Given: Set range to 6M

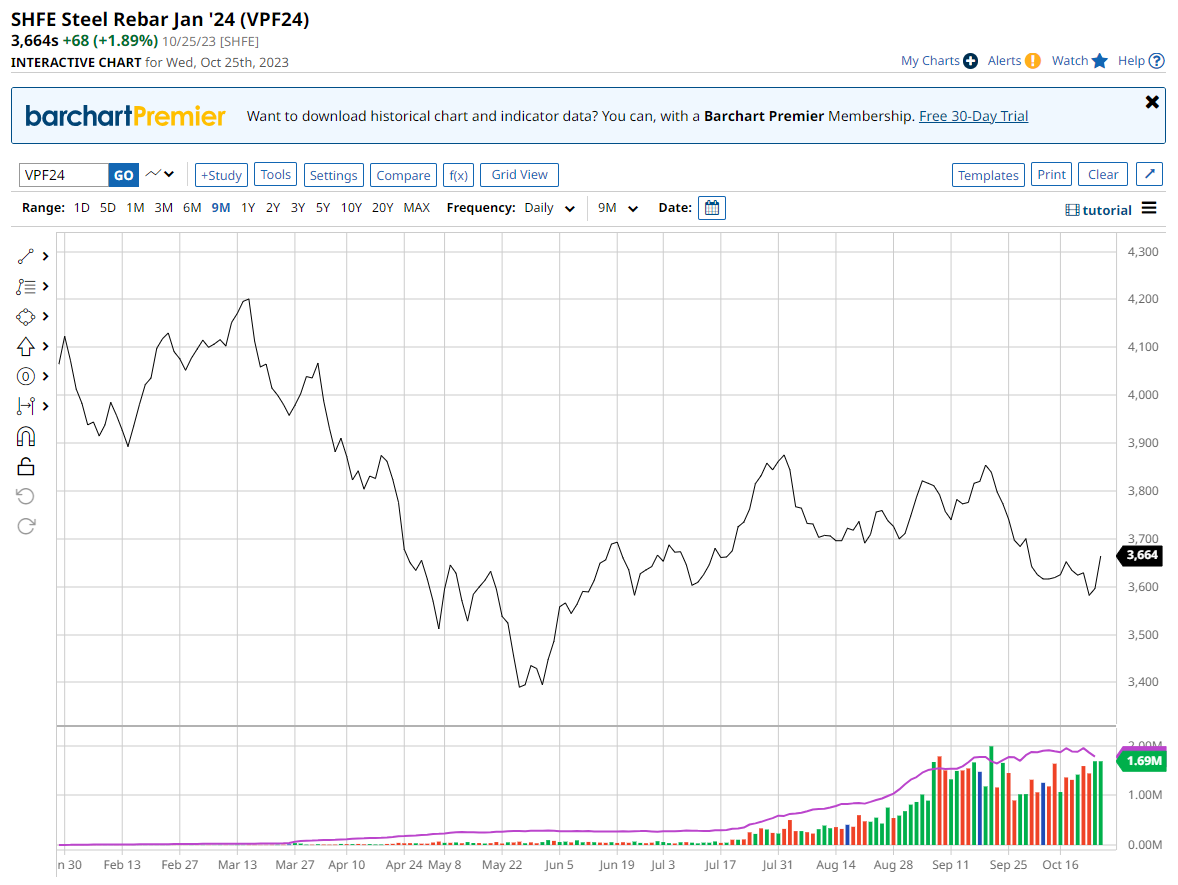Looking at the screenshot, I should (192, 208).
